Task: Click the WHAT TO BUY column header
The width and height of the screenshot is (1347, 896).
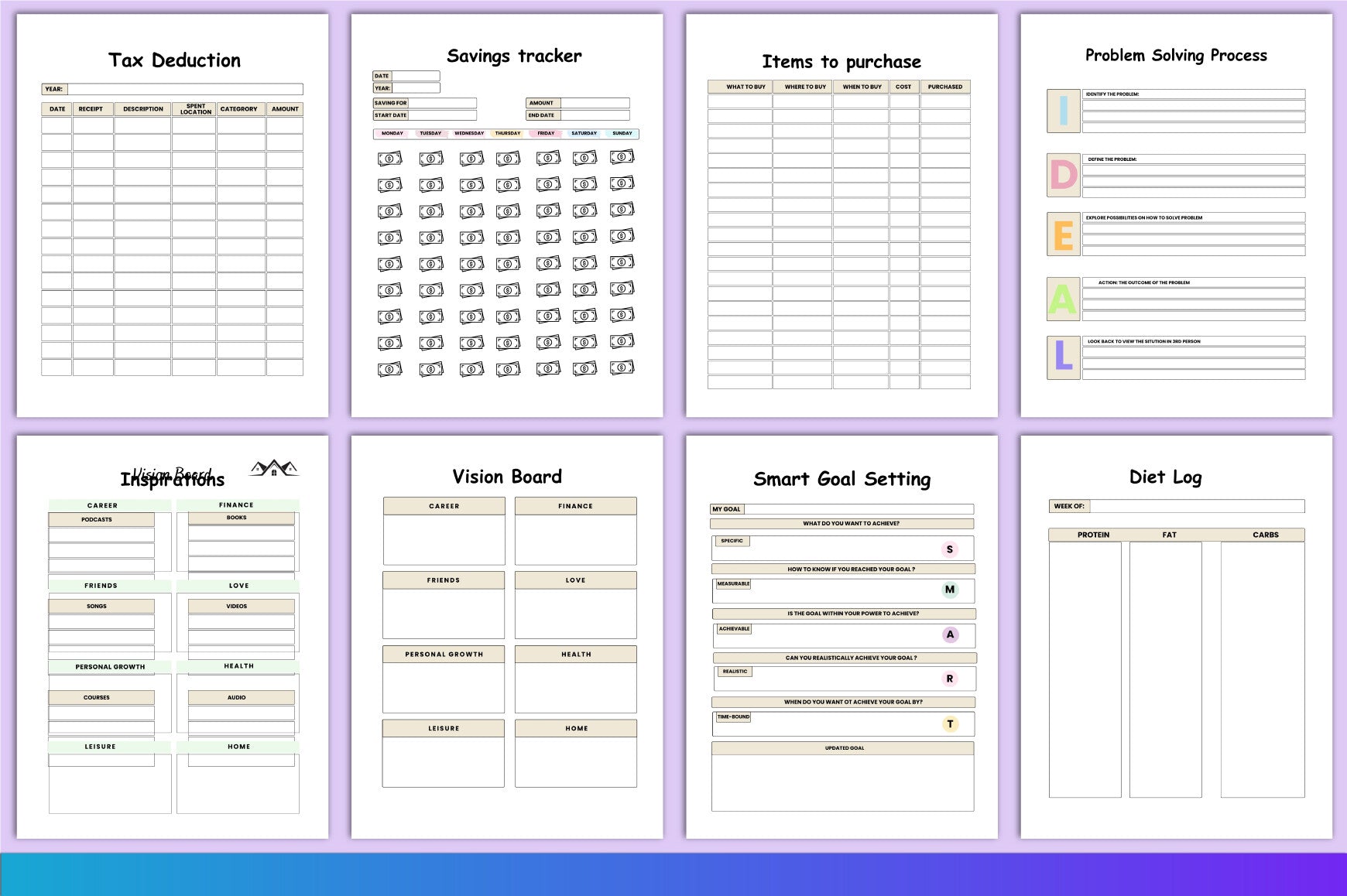Action: [x=740, y=87]
